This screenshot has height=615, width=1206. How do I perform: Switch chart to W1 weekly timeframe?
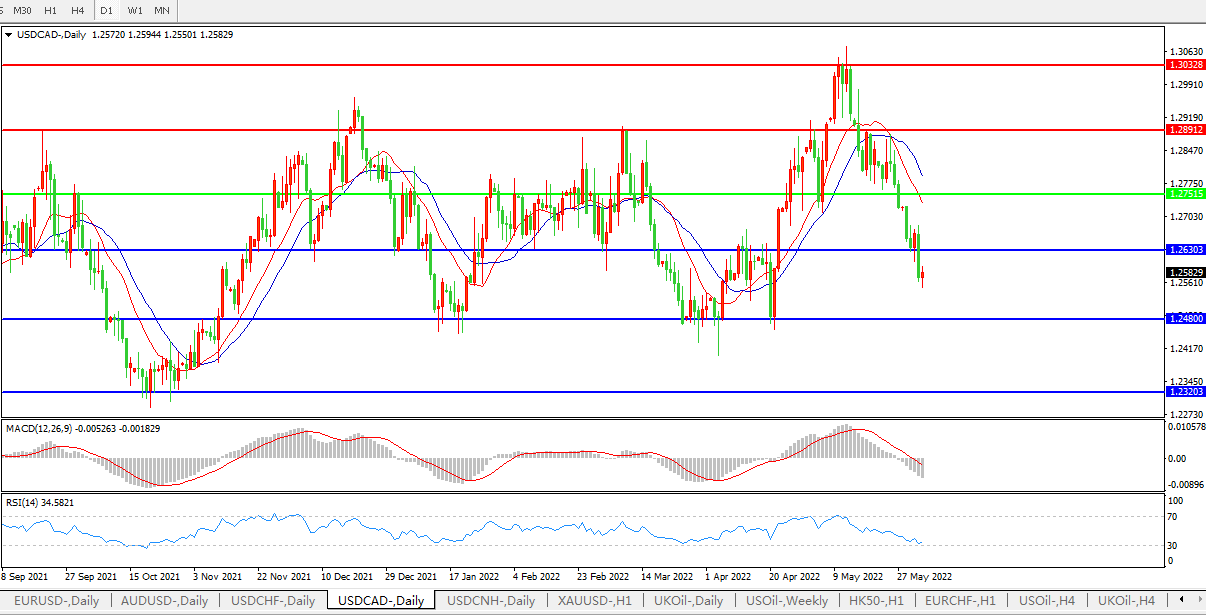[x=135, y=10]
